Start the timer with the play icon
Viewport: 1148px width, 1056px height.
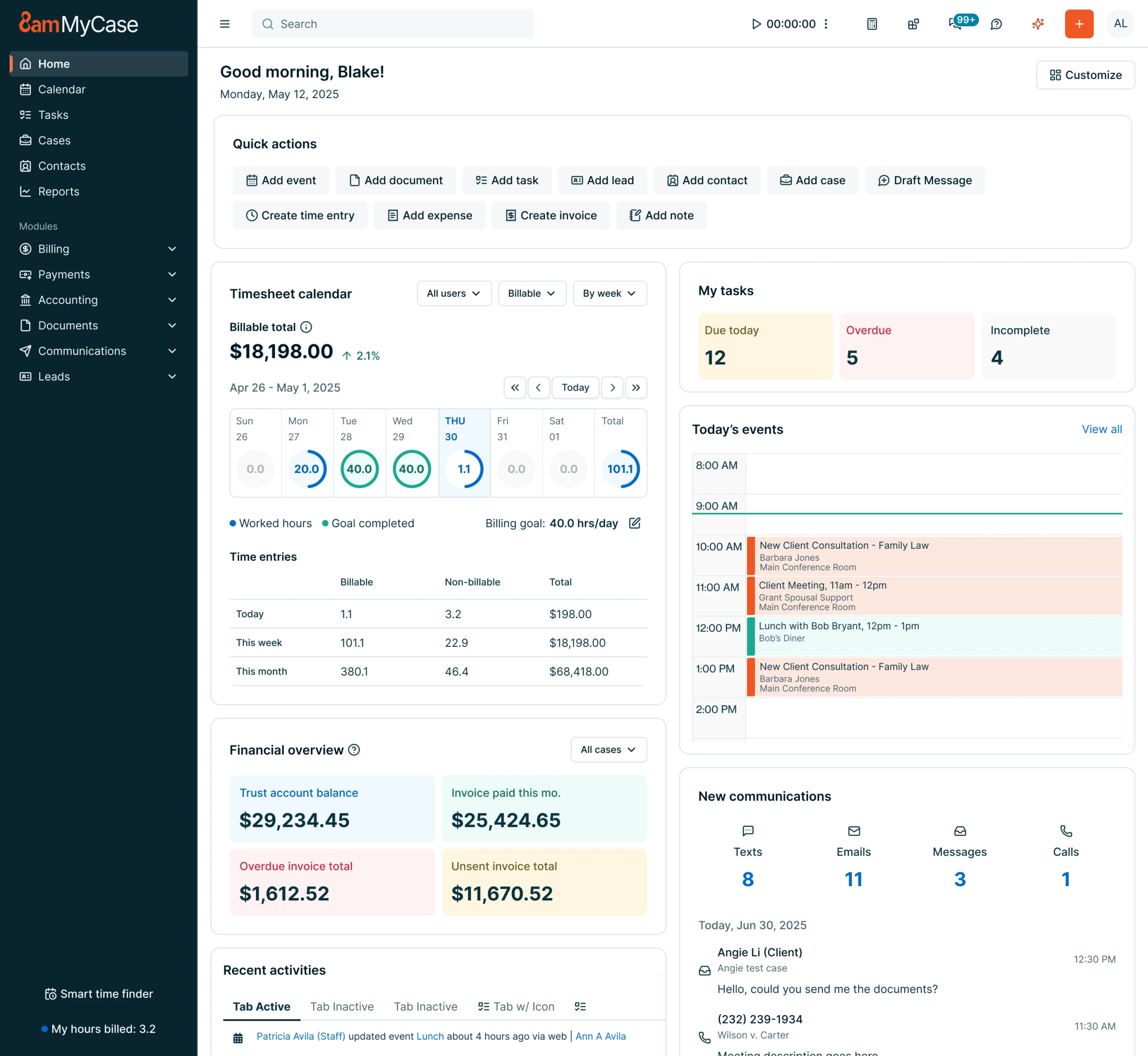[x=757, y=24]
